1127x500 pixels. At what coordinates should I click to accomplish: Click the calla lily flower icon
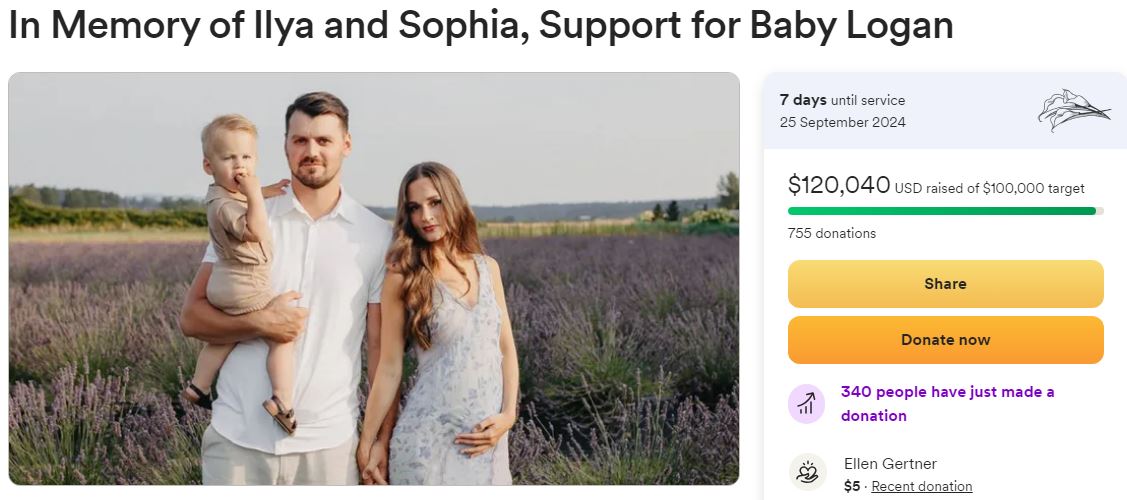tap(1072, 110)
